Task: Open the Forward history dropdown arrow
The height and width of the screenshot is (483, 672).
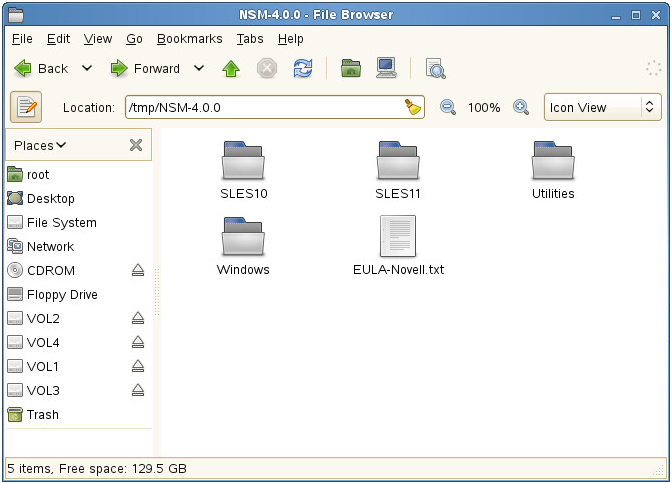Action: [x=199, y=68]
